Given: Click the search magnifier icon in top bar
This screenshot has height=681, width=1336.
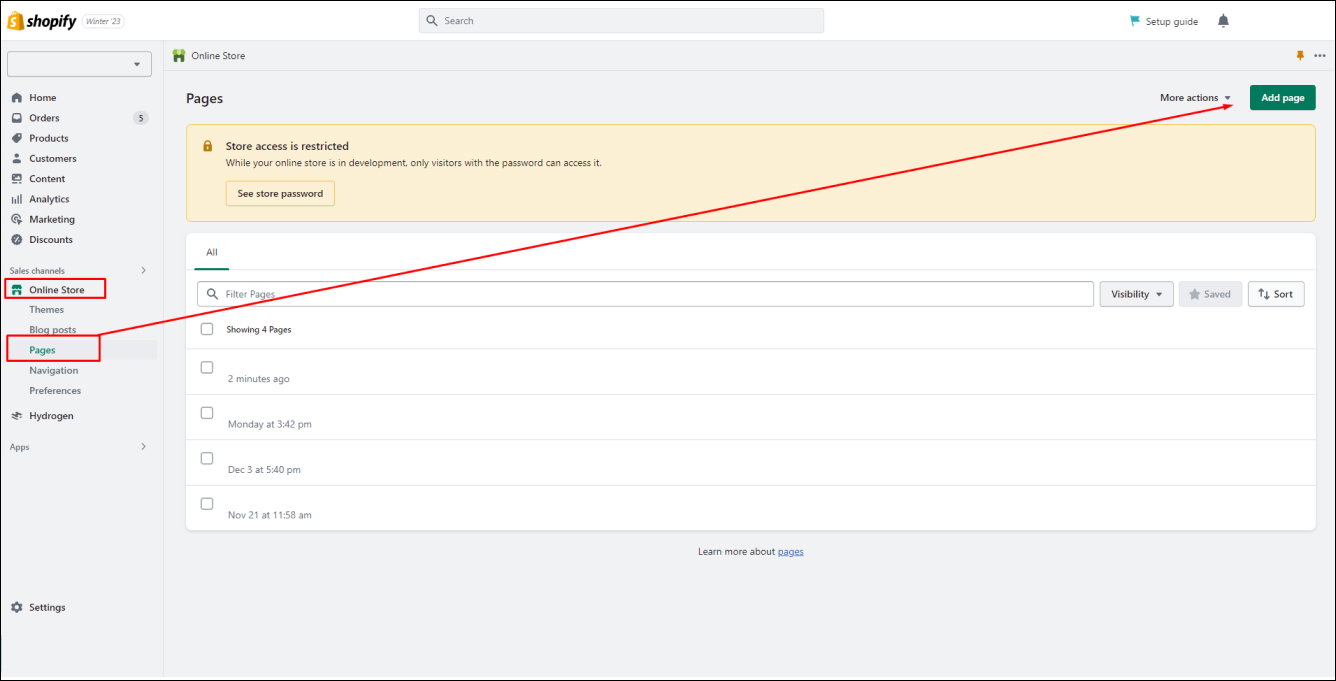Looking at the screenshot, I should pos(432,21).
